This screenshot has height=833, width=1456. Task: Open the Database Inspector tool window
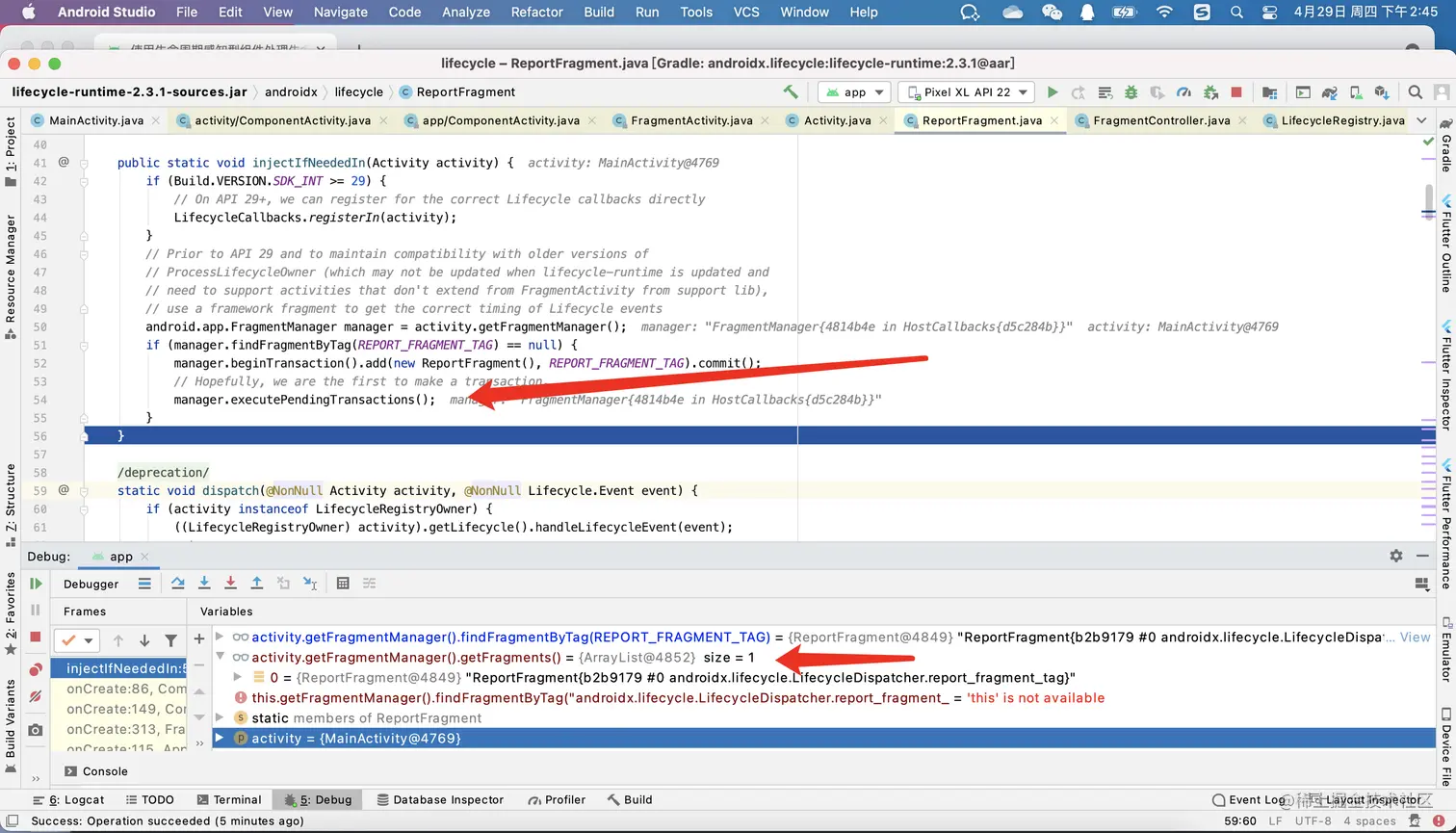tap(440, 799)
